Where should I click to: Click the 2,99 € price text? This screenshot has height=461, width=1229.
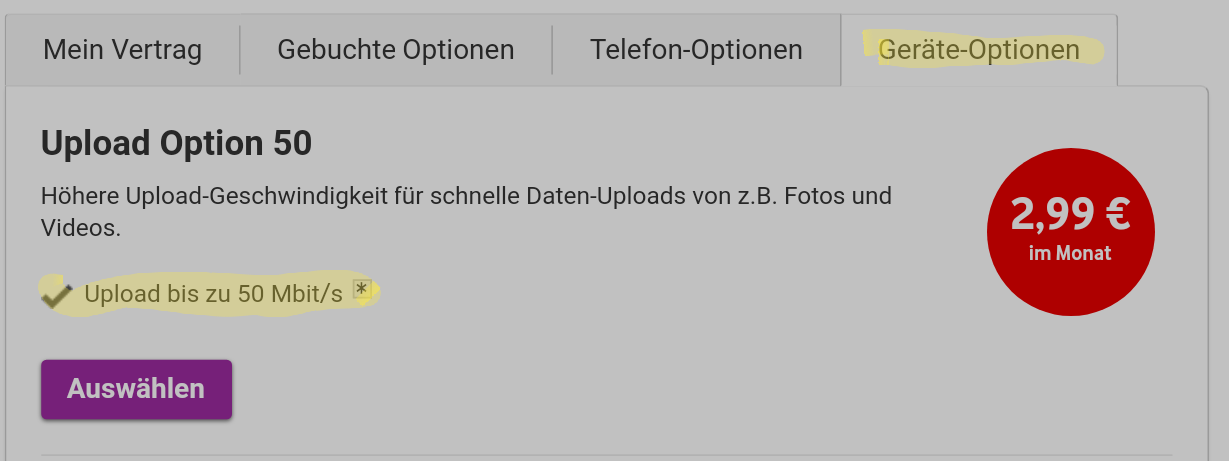pyautogui.click(x=1070, y=215)
